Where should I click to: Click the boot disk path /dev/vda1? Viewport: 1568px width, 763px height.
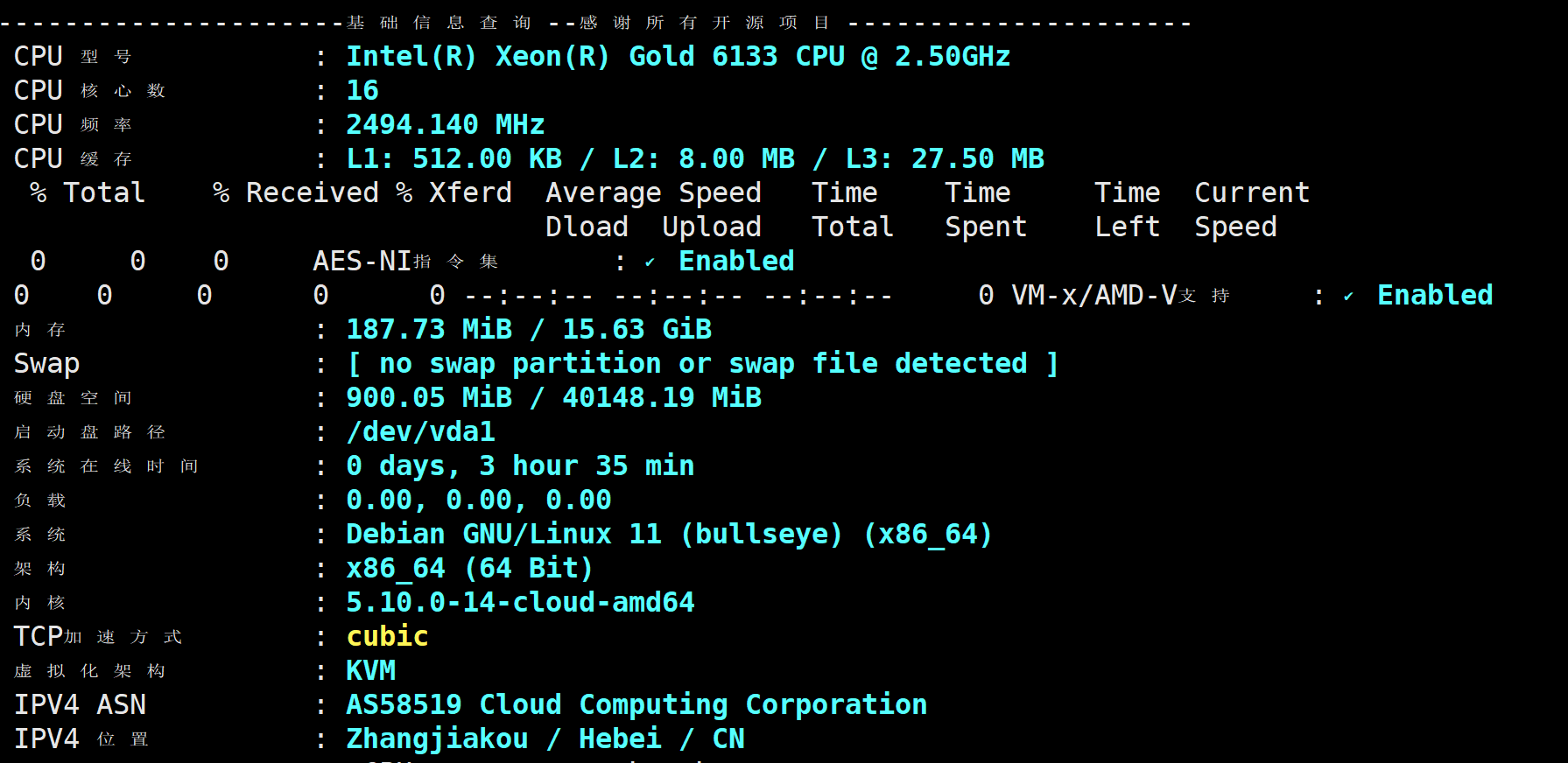tap(421, 431)
